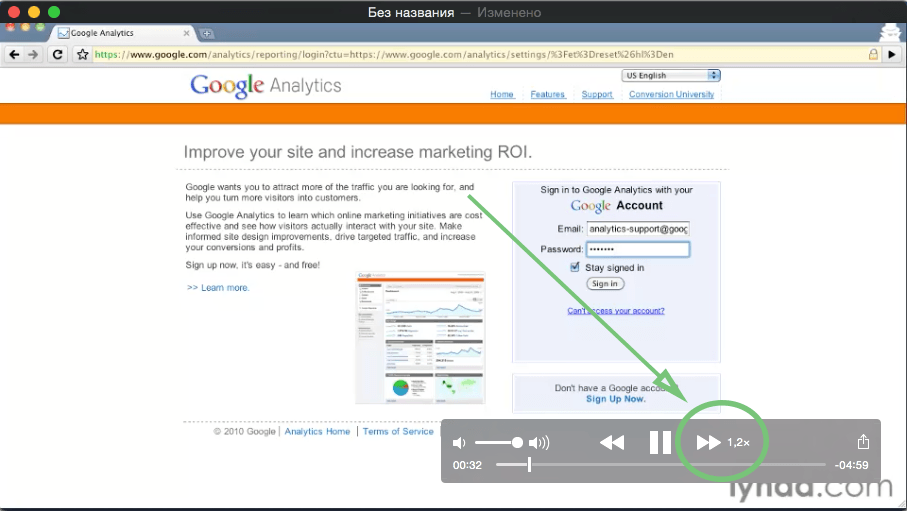Click the green zoom window button
This screenshot has width=907, height=511.
pyautogui.click(x=54, y=12)
